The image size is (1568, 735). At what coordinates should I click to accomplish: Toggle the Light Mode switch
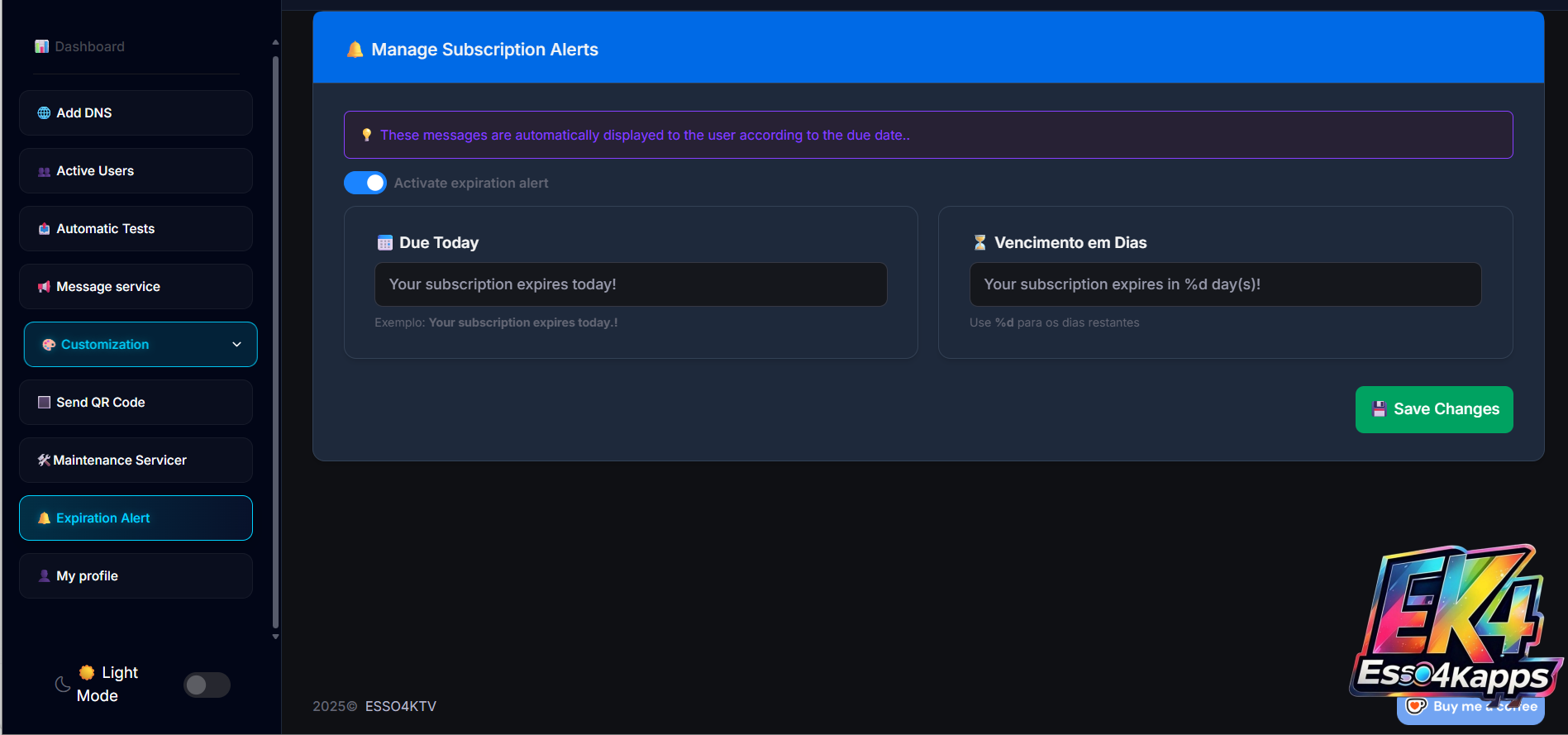point(207,685)
